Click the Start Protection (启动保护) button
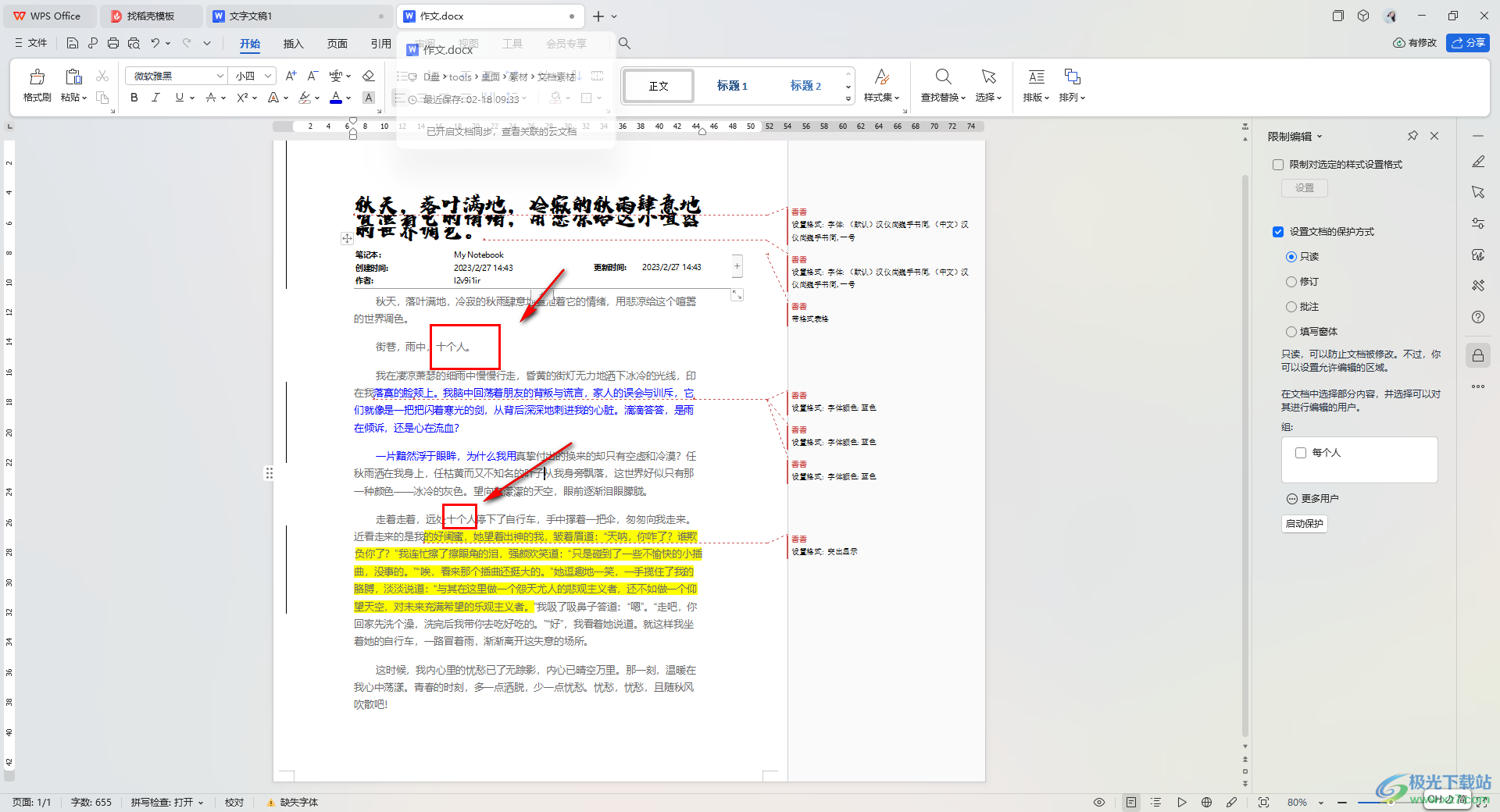 click(x=1305, y=524)
